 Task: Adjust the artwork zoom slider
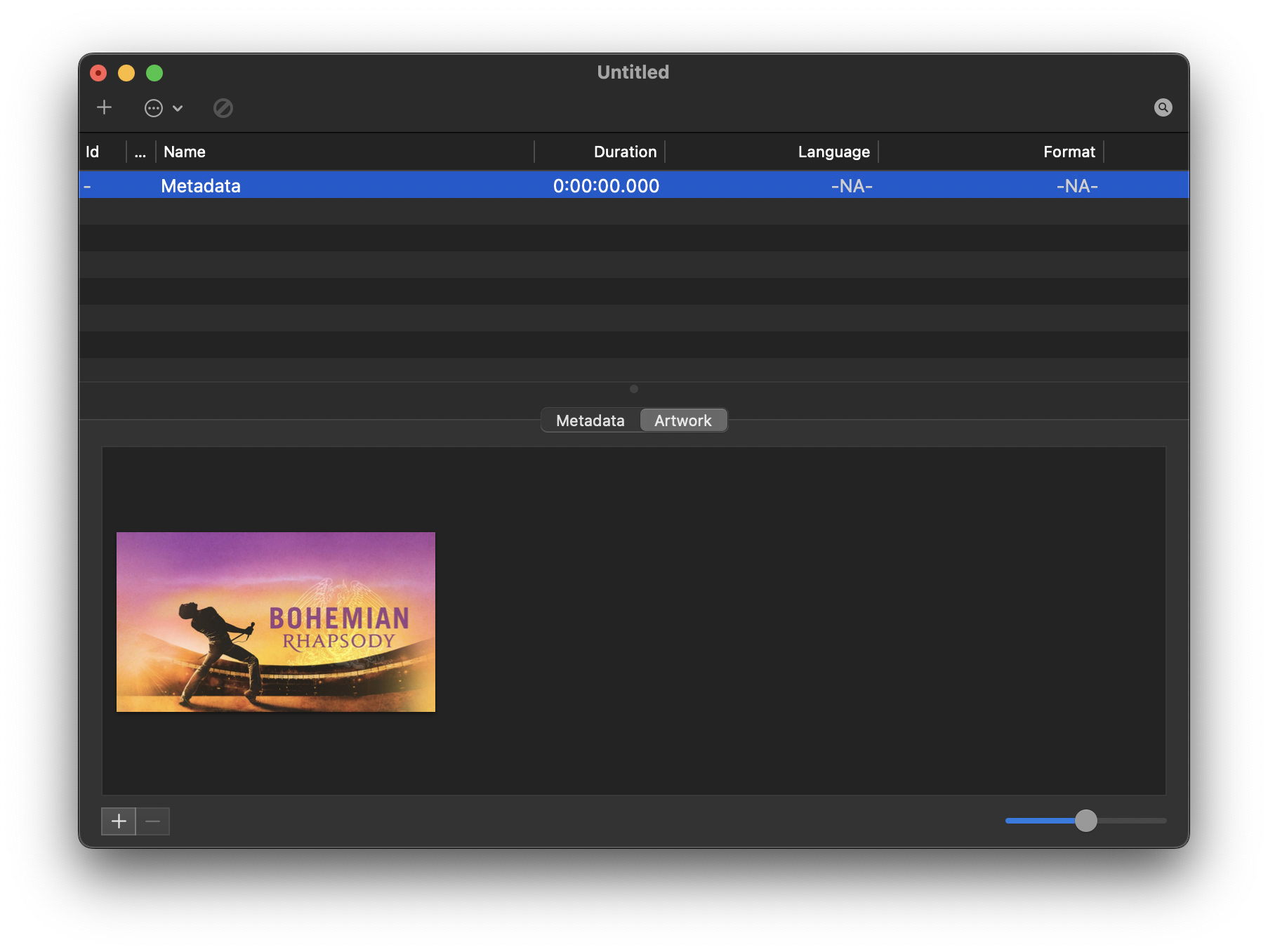[x=1085, y=821]
